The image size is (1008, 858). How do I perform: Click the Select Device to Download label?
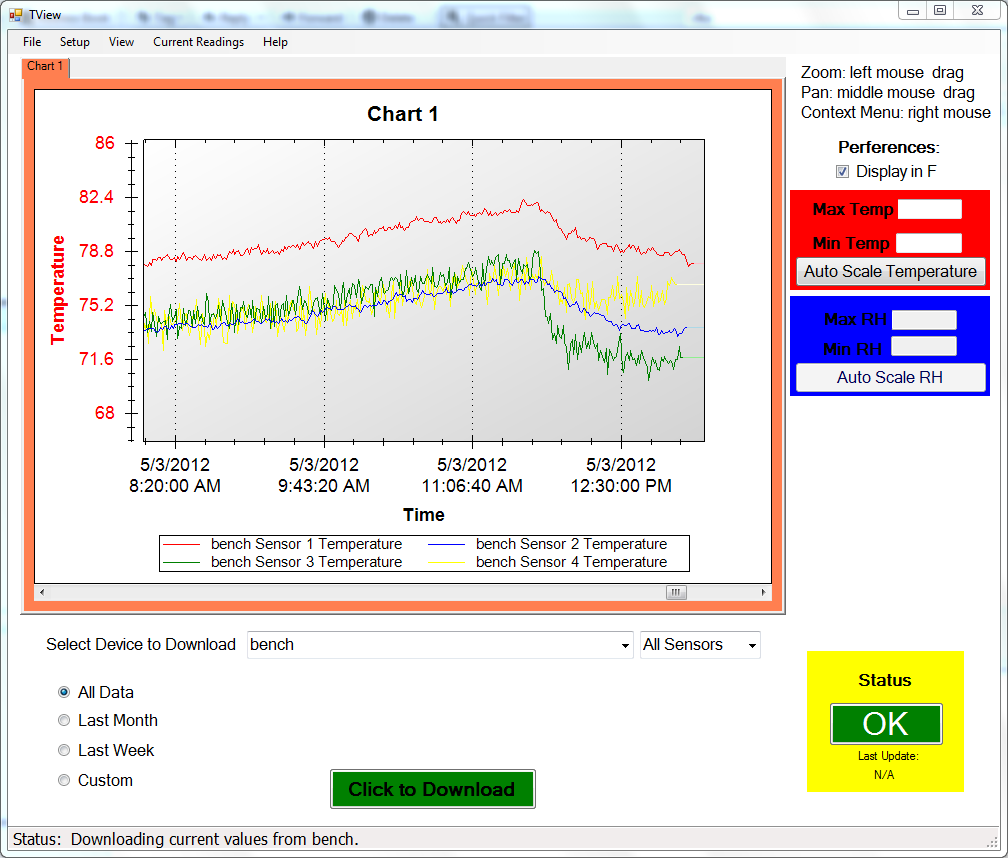pyautogui.click(x=141, y=645)
